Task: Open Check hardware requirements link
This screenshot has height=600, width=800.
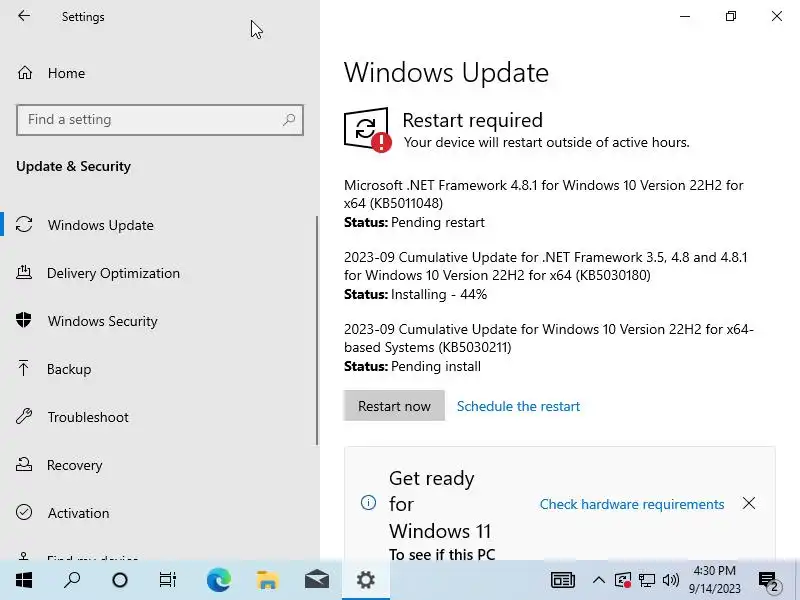Action: [632, 504]
